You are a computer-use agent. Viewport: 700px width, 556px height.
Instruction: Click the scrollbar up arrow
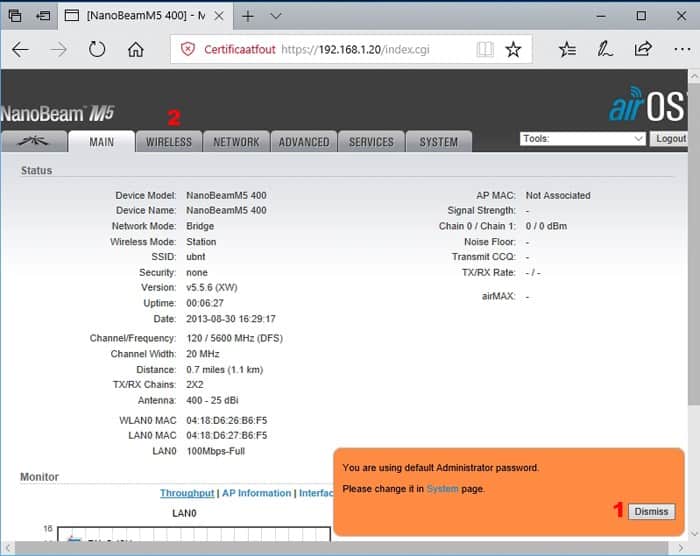tap(694, 76)
